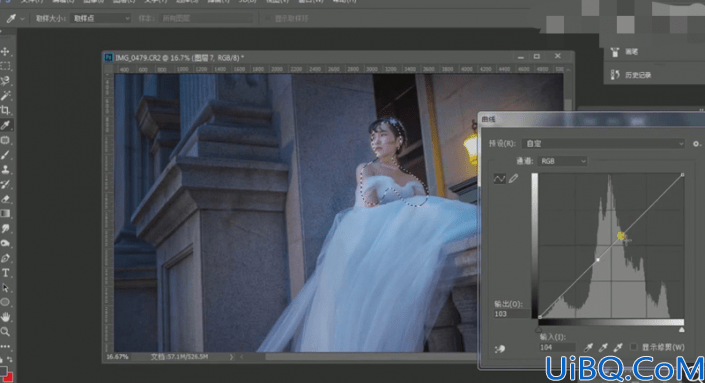
Task: Select the Lasso tool
Action: point(5,81)
